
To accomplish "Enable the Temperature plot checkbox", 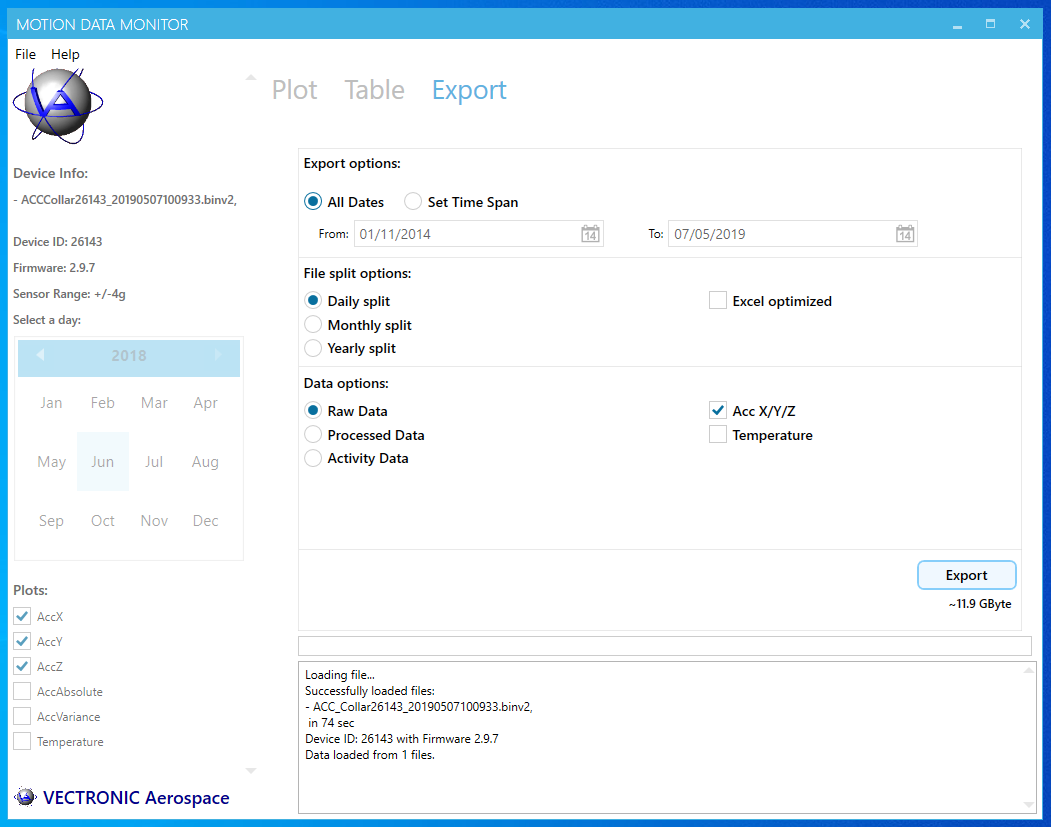I will pos(22,741).
